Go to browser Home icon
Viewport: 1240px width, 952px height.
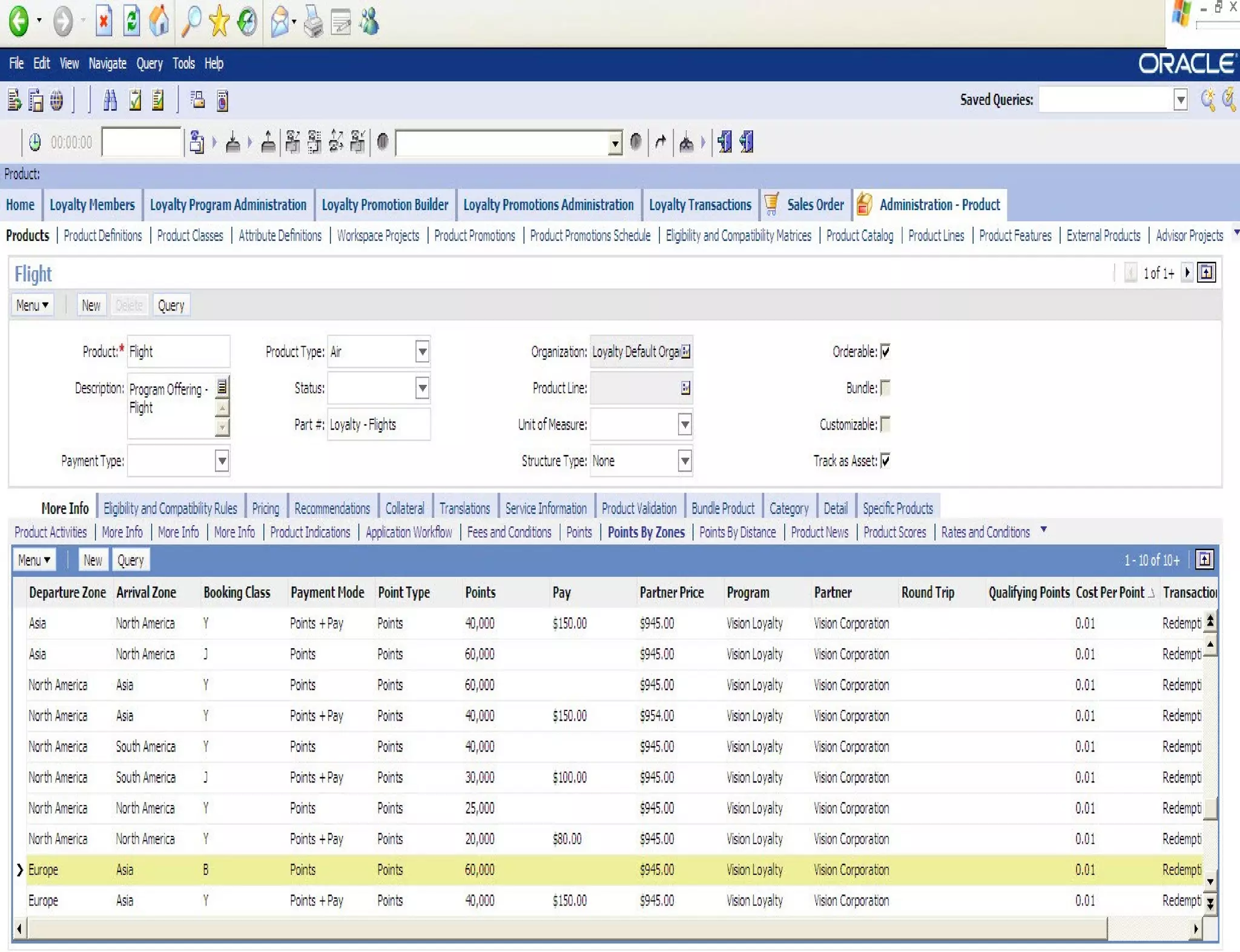tap(159, 21)
